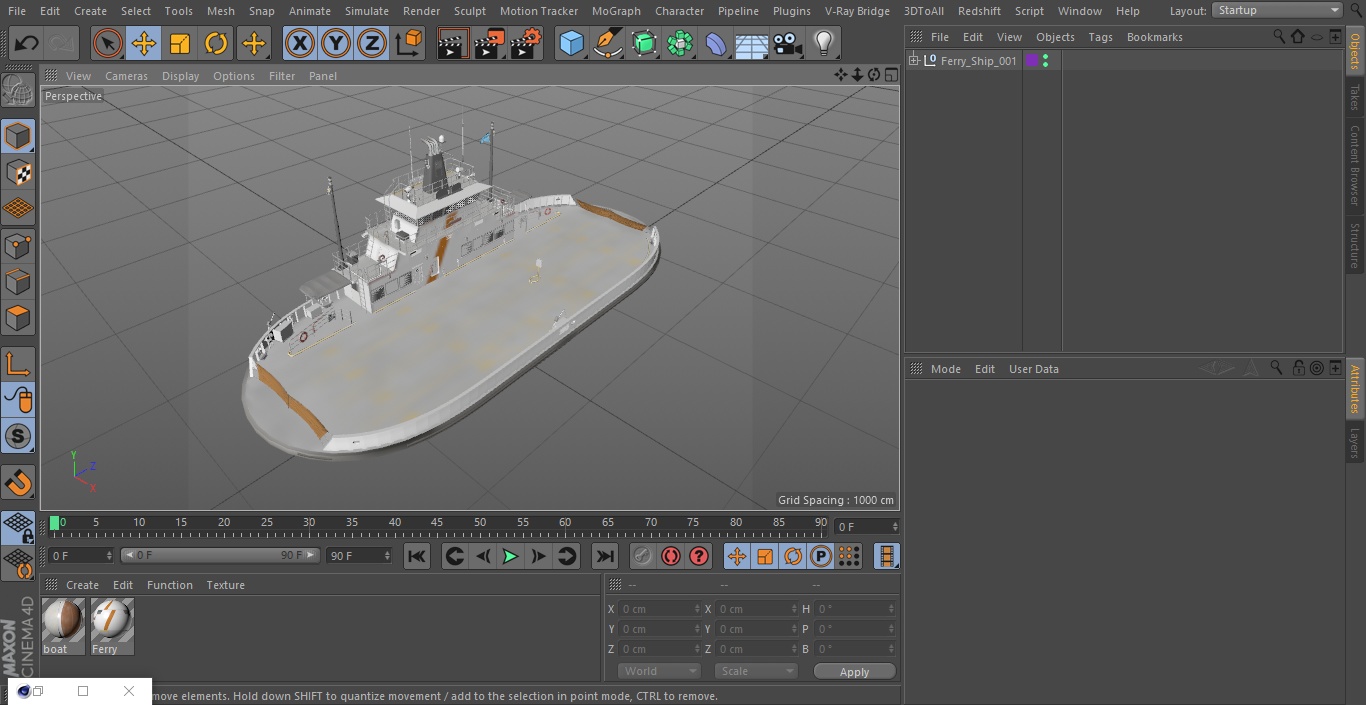The image size is (1366, 705).
Task: Select the Live Selection tool
Action: click(x=108, y=43)
